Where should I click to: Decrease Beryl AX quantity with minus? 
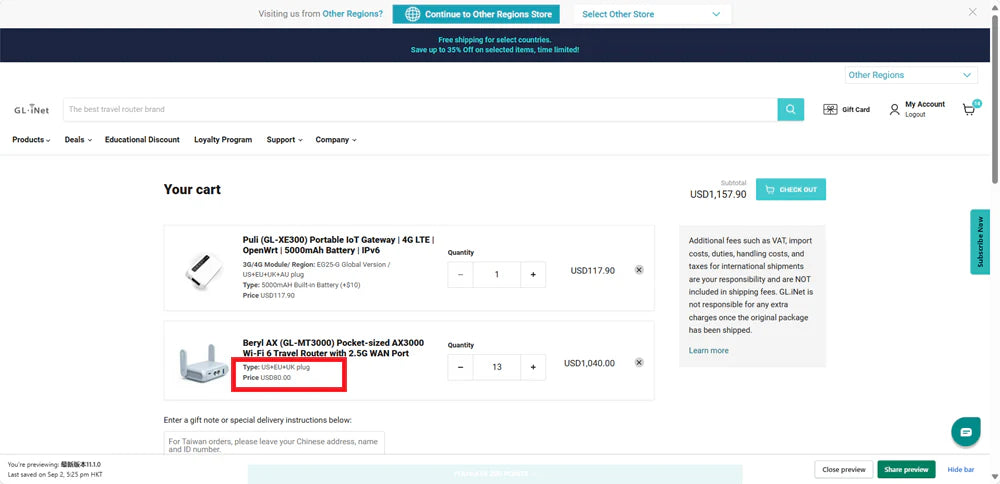461,367
